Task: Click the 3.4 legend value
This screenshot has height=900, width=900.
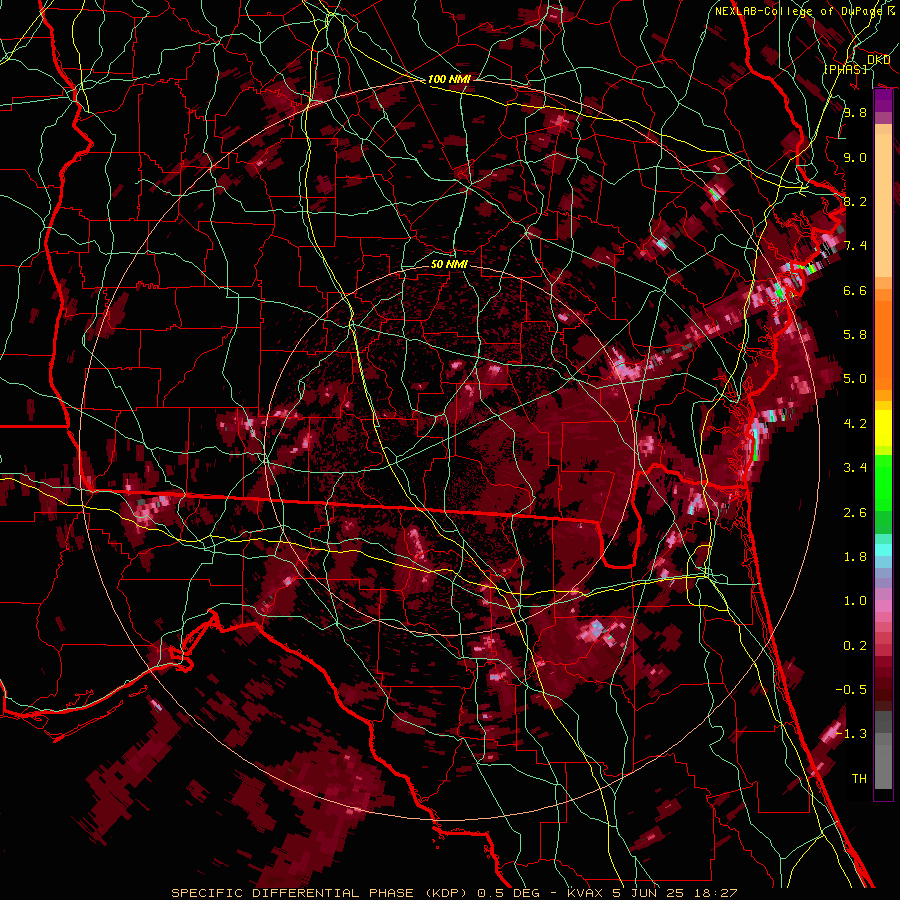Action: coord(855,468)
